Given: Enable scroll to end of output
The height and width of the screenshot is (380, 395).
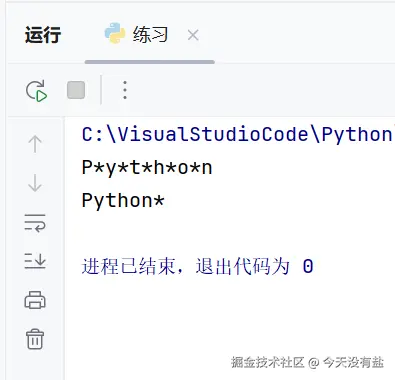Looking at the screenshot, I should 35,261.
